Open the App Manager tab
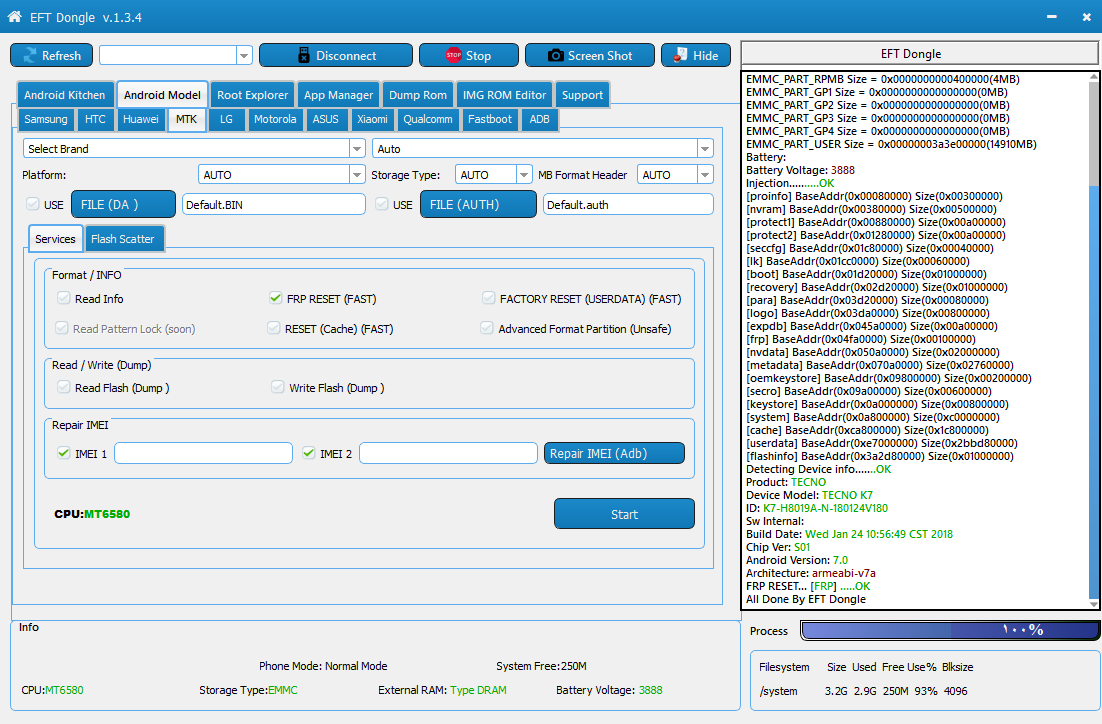 point(338,95)
